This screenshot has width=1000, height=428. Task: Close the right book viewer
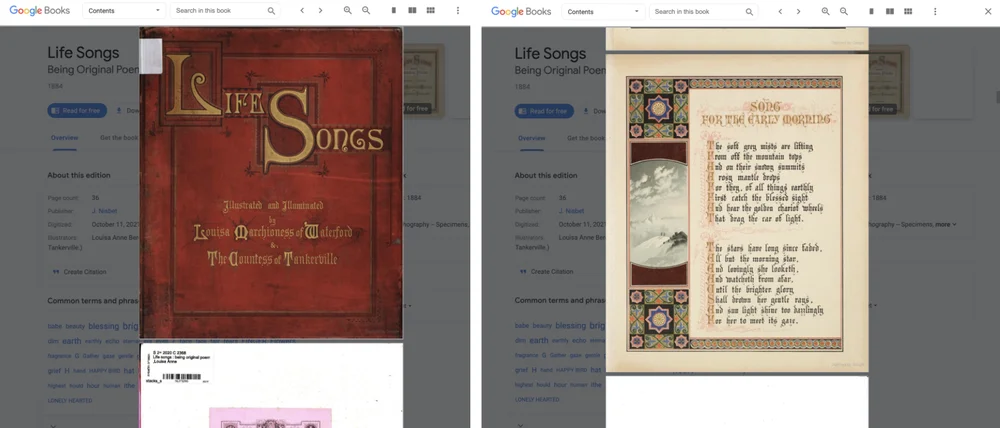click(x=988, y=11)
